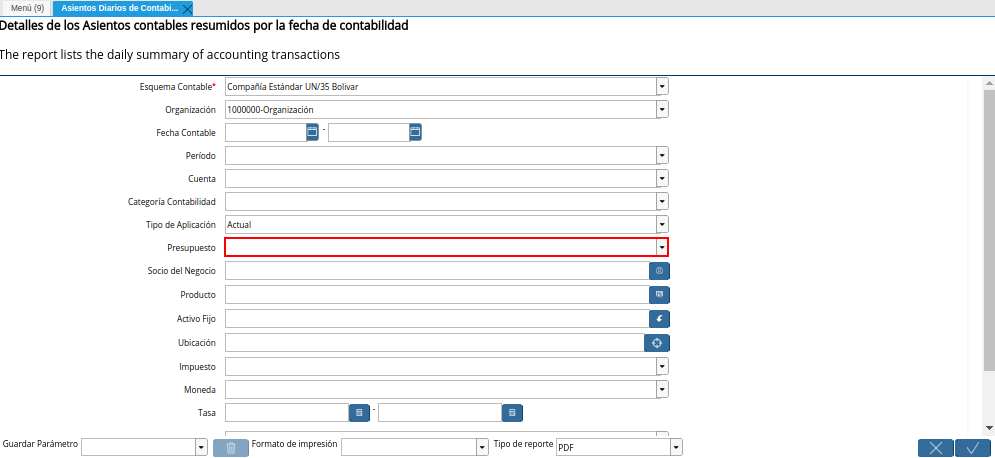The width and height of the screenshot is (995, 458).
Task: Click Tipo de Aplicación label
Action: coord(181,225)
